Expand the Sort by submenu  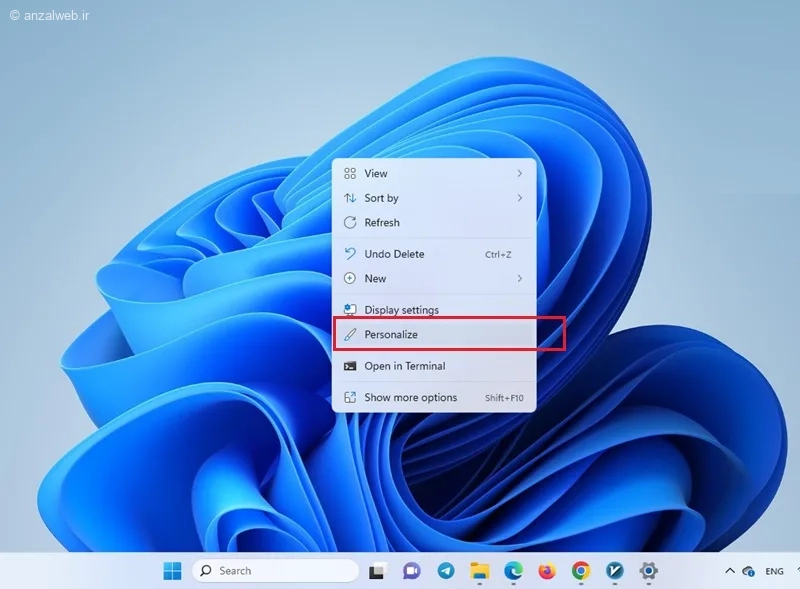click(x=434, y=198)
